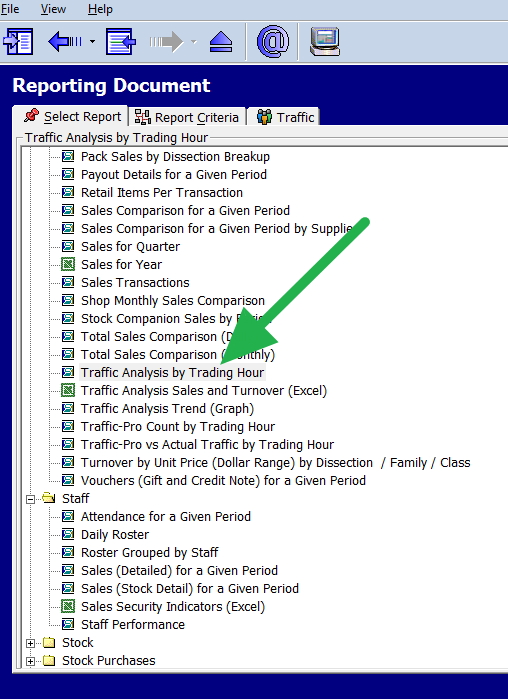Viewport: 508px width, 699px height.
Task: Open the back arrow dropdown caret
Action: (x=92, y=42)
